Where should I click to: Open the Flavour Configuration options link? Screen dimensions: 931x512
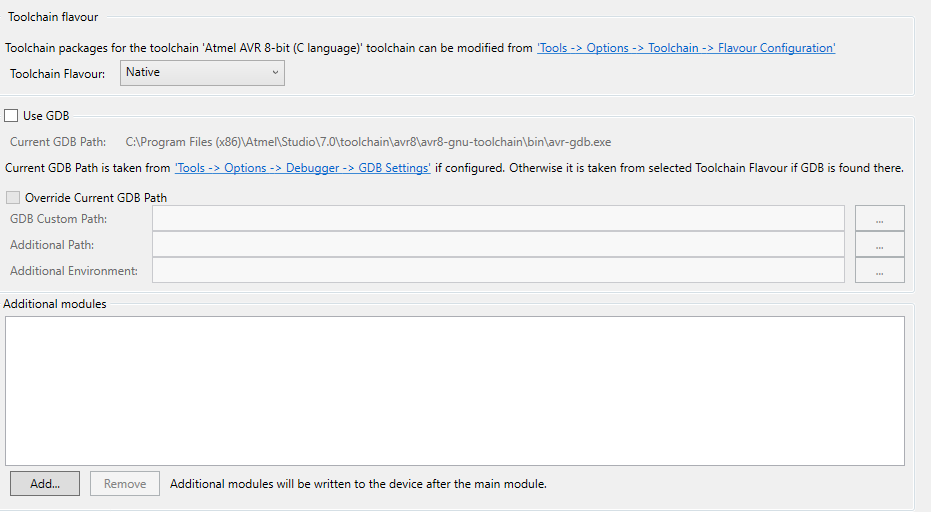(x=686, y=48)
